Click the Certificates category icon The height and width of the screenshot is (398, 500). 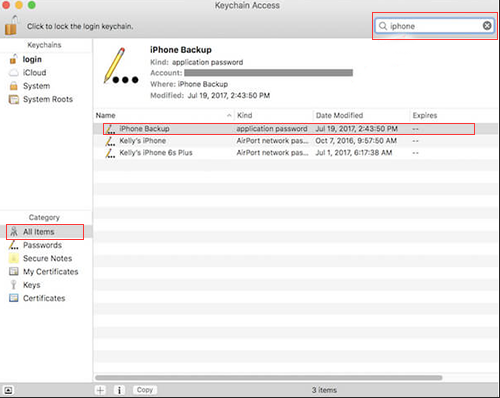[x=14, y=298]
